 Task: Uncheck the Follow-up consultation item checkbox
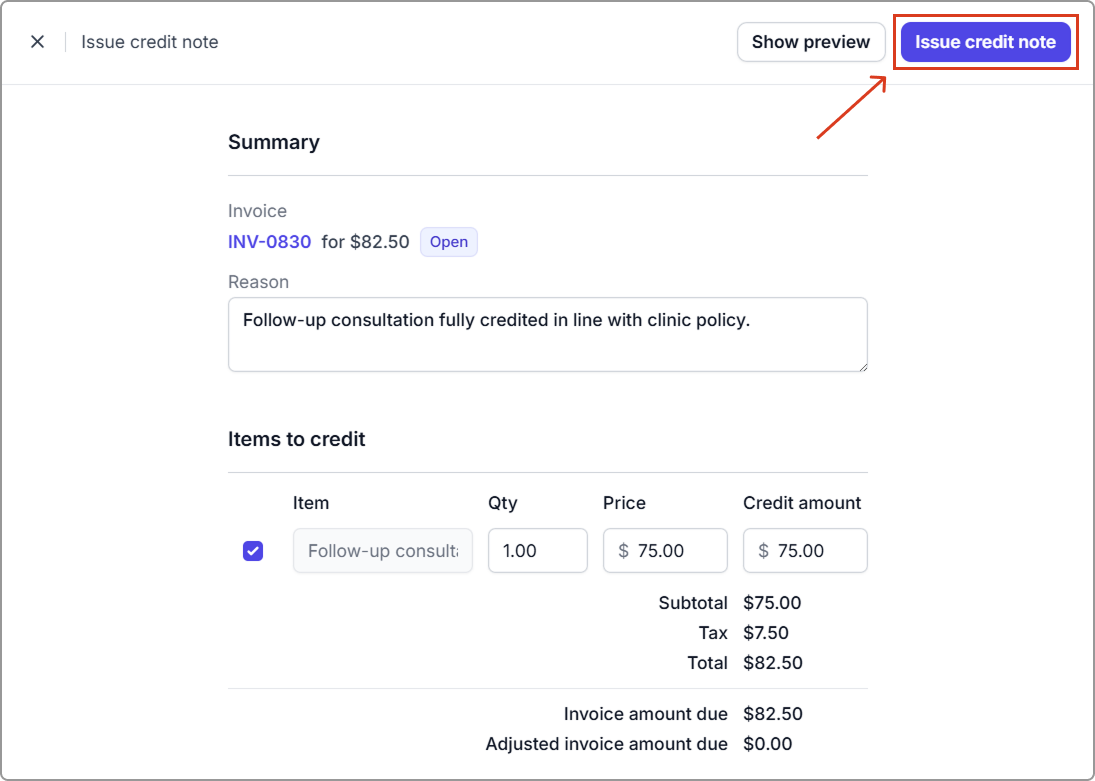tap(253, 551)
